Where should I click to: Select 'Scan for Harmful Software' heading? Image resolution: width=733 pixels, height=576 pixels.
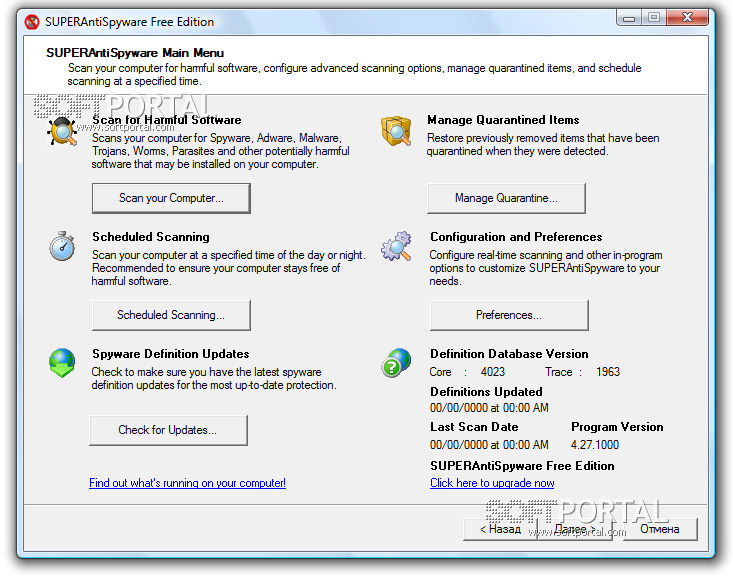pyautogui.click(x=166, y=120)
